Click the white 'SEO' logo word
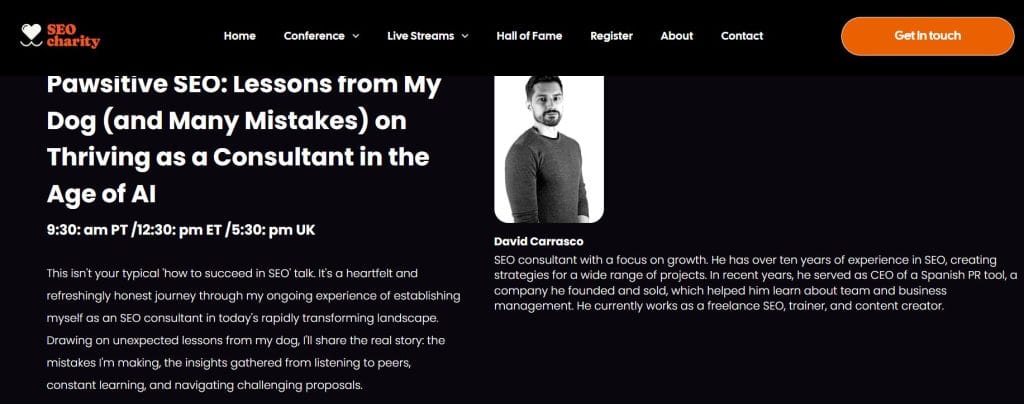1024x404 pixels. (x=60, y=29)
